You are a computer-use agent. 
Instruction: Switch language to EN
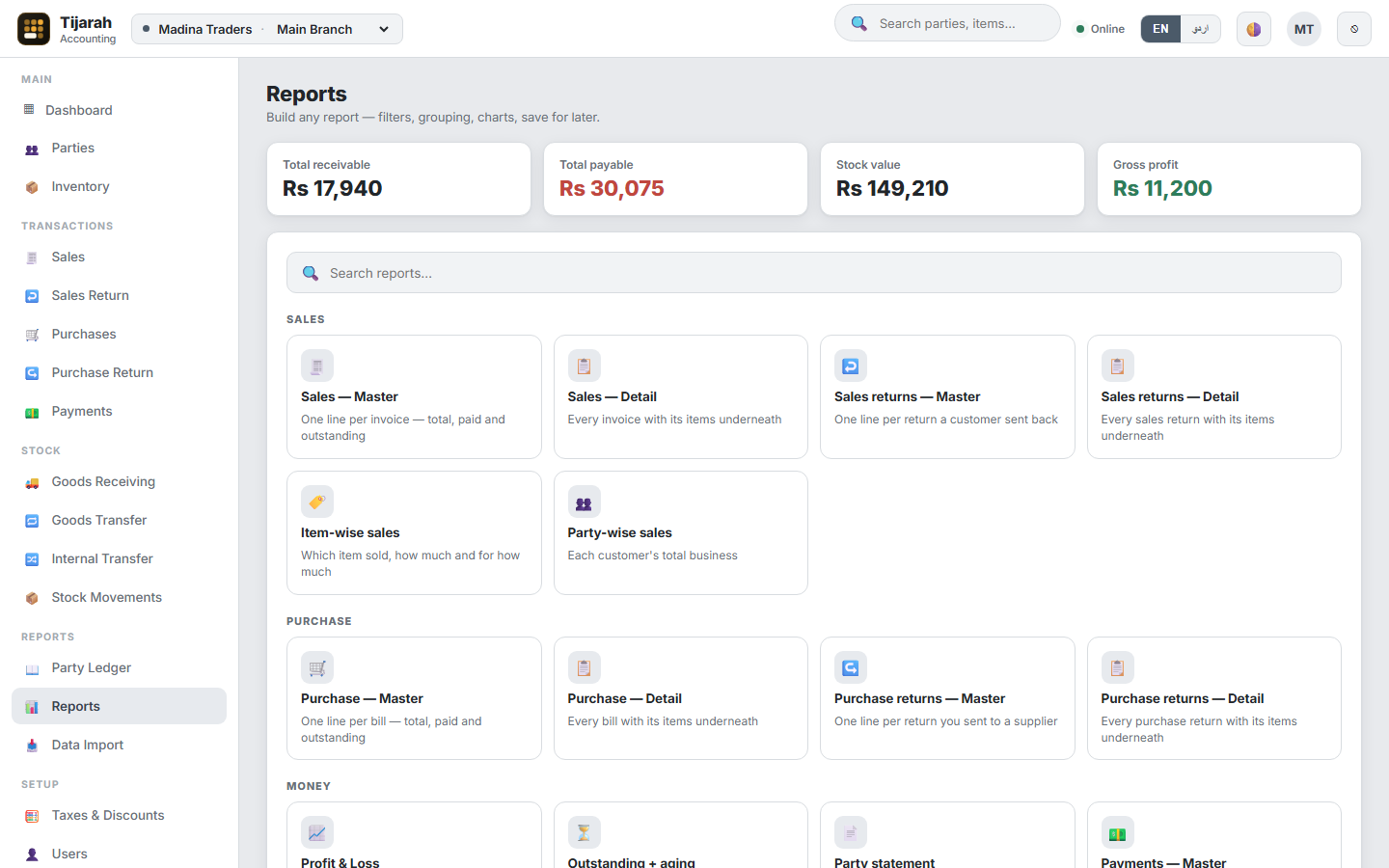[x=1160, y=29]
